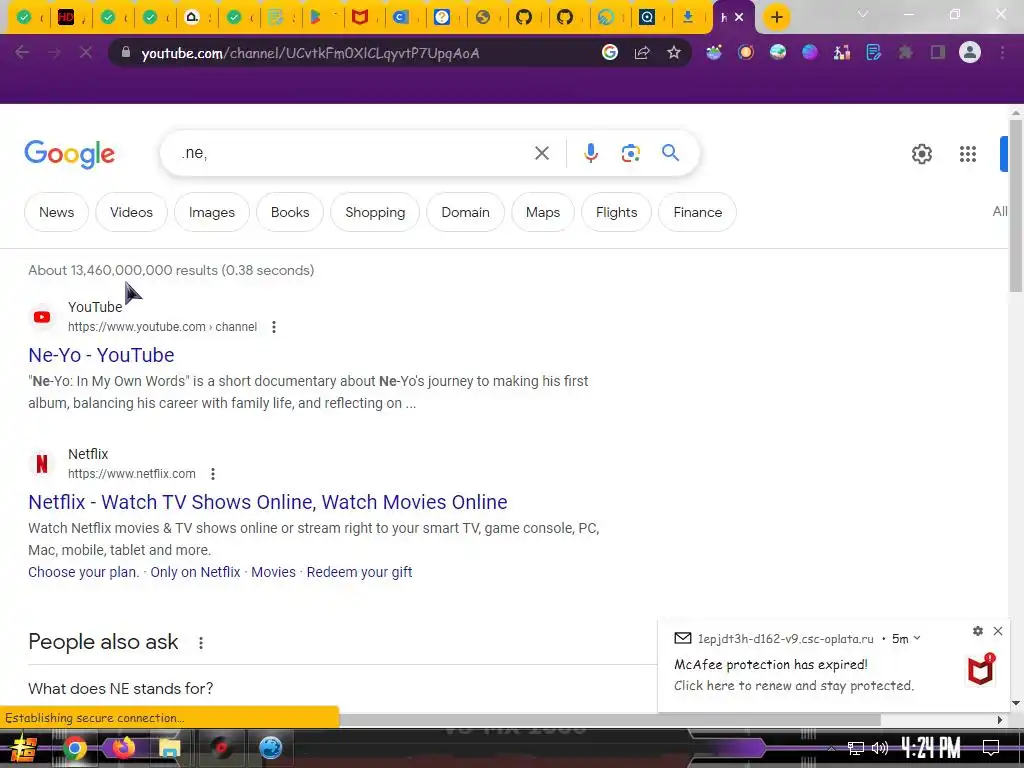Open Choose your plan sitelink
The image size is (1024, 768).
(x=84, y=572)
